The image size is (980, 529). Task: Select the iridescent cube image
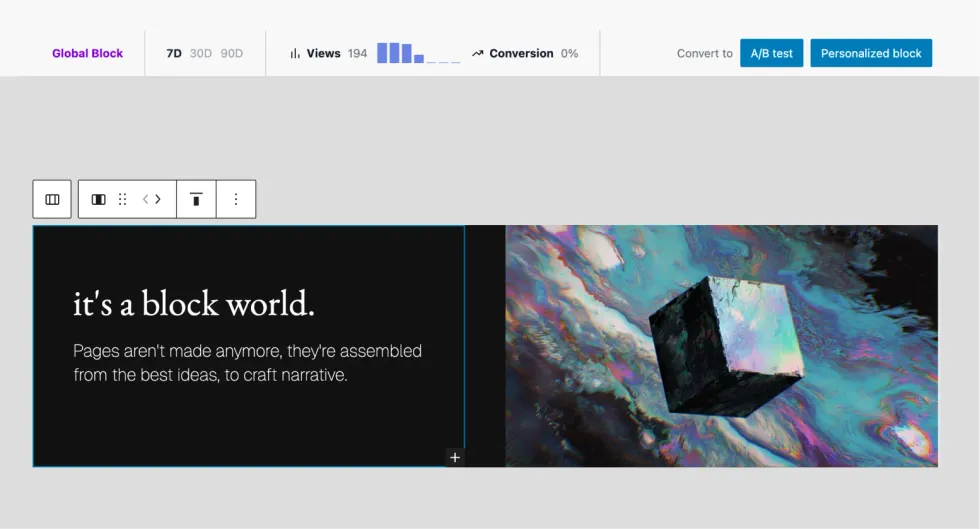tap(721, 346)
